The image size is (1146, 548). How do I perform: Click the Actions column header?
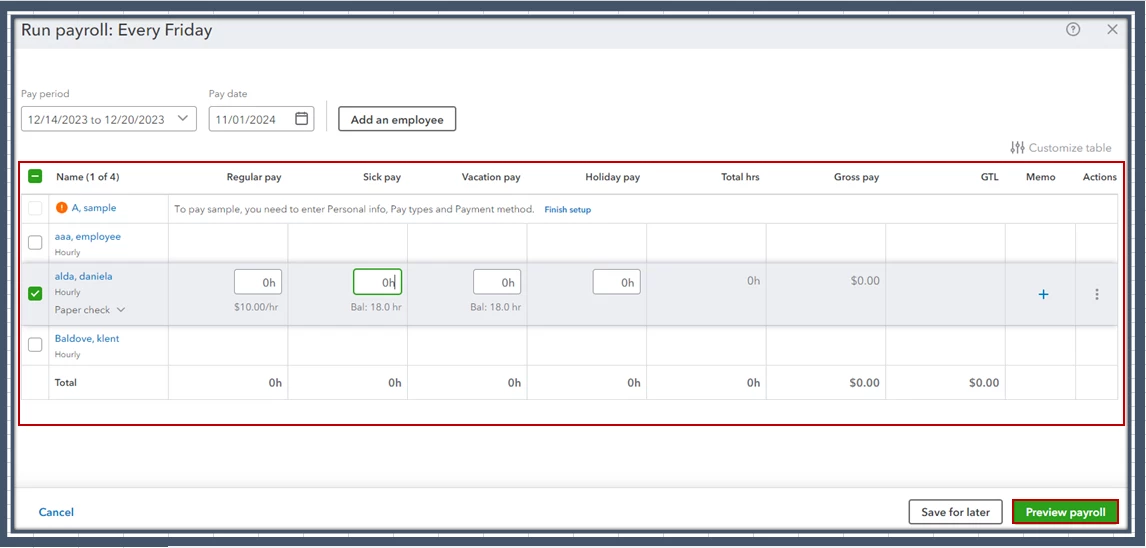(1100, 177)
